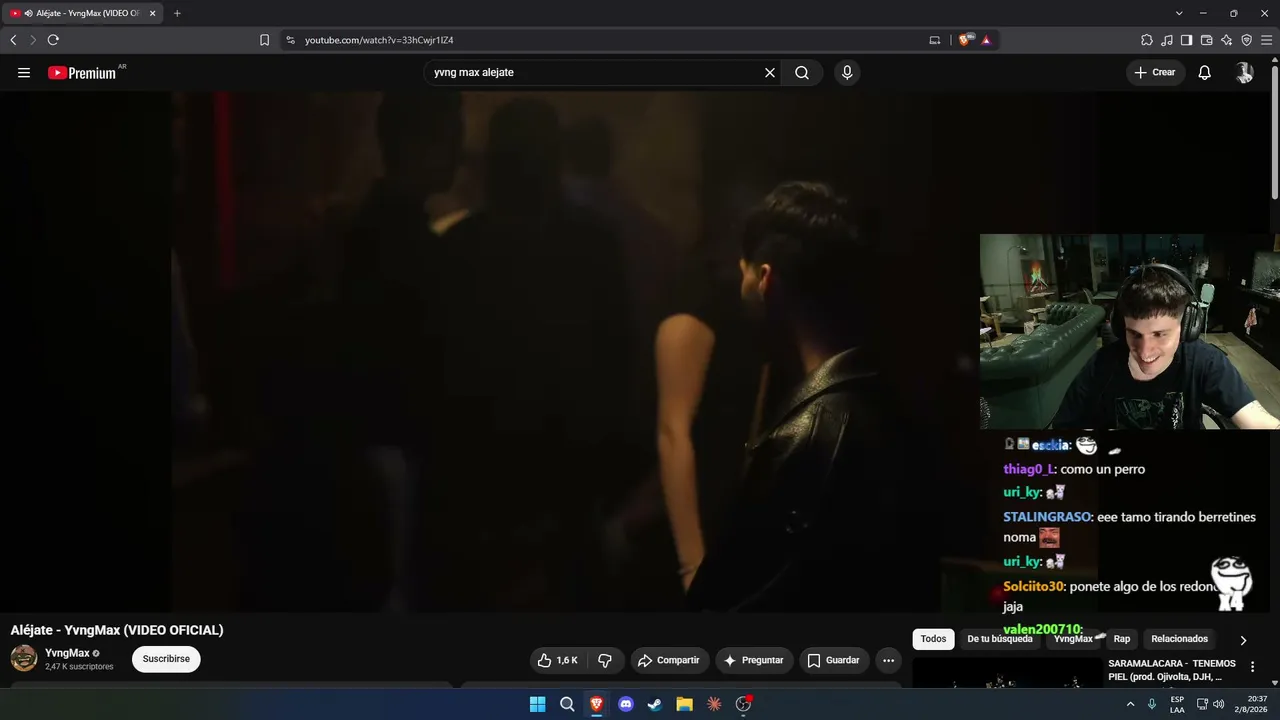Click the Preguntar button
Image resolution: width=1280 pixels, height=720 pixels.
[x=754, y=660]
